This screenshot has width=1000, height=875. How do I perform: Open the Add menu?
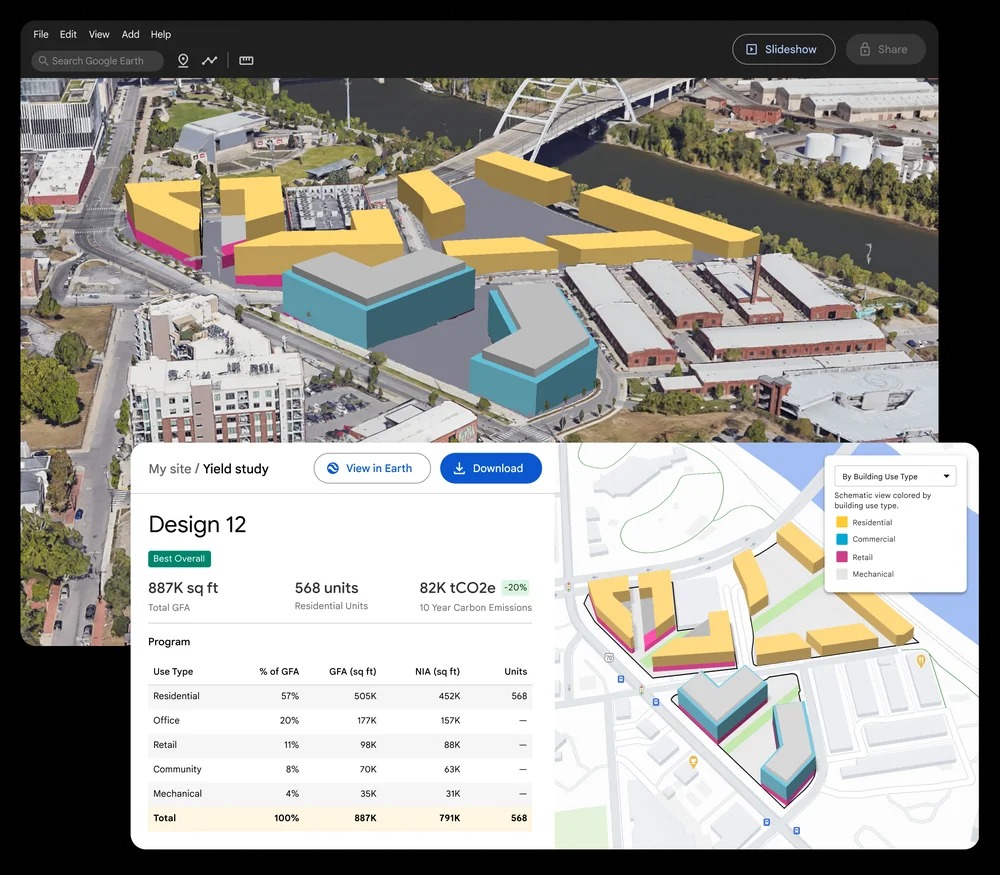(x=131, y=34)
